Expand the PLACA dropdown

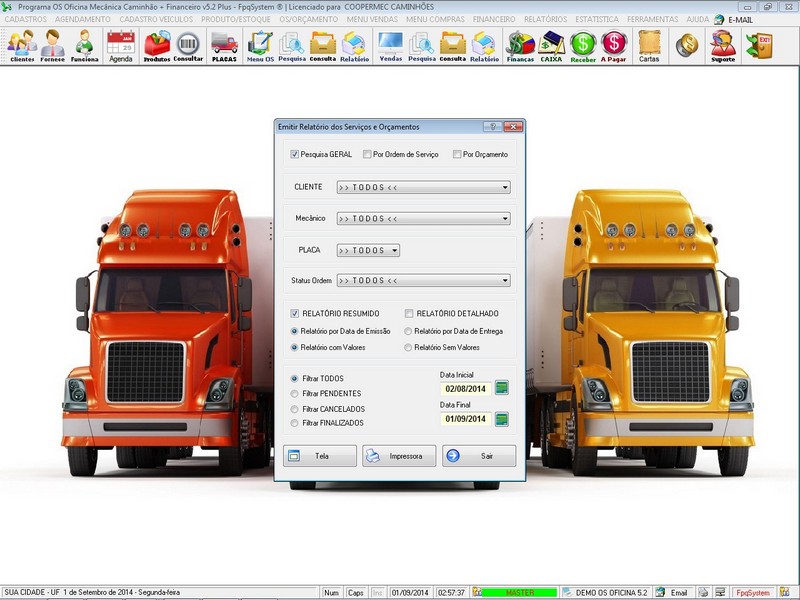click(394, 250)
